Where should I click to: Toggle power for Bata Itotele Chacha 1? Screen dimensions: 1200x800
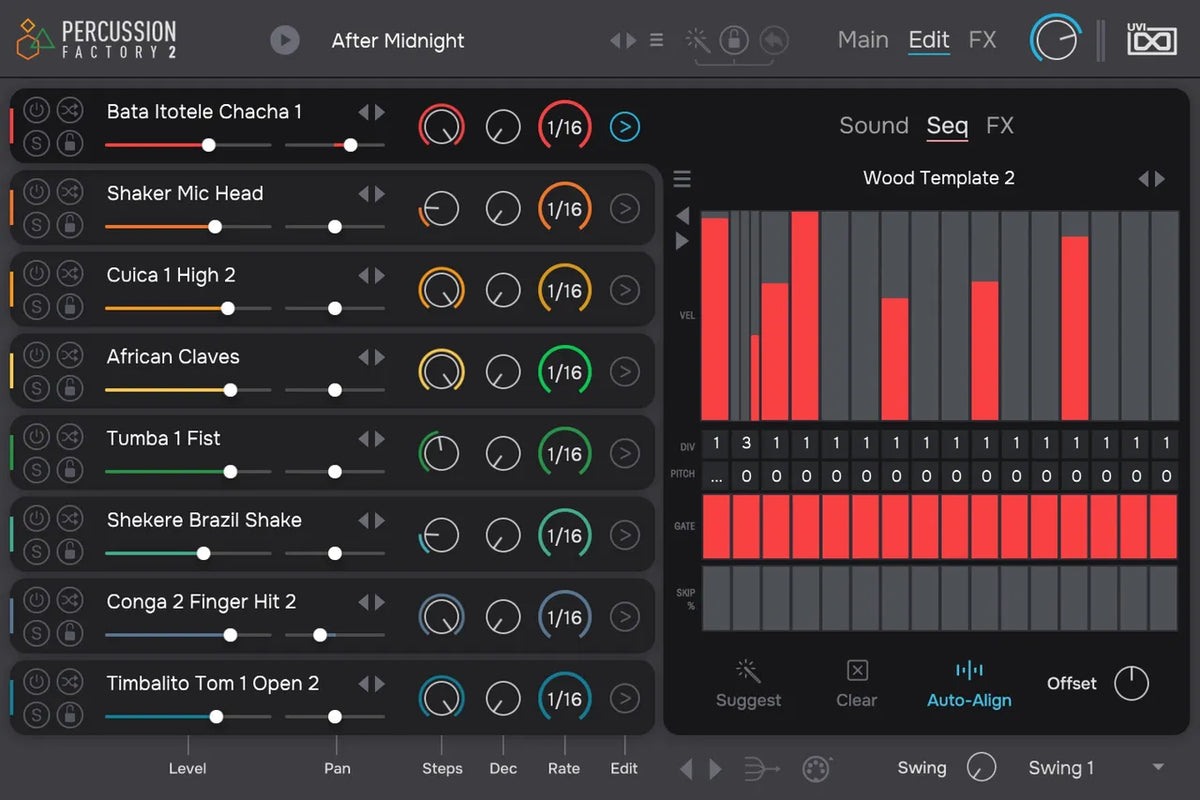pos(36,108)
